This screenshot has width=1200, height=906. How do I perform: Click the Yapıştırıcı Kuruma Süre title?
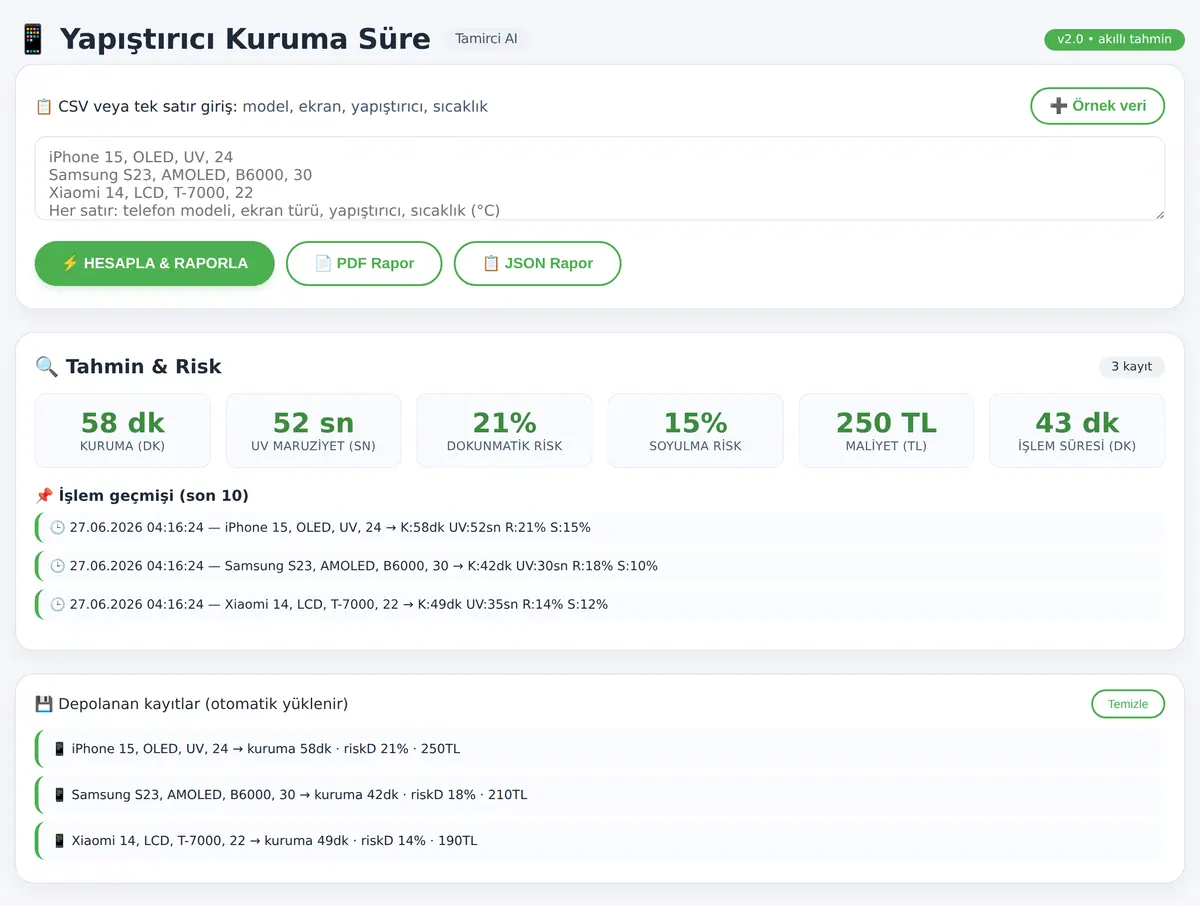coord(245,39)
